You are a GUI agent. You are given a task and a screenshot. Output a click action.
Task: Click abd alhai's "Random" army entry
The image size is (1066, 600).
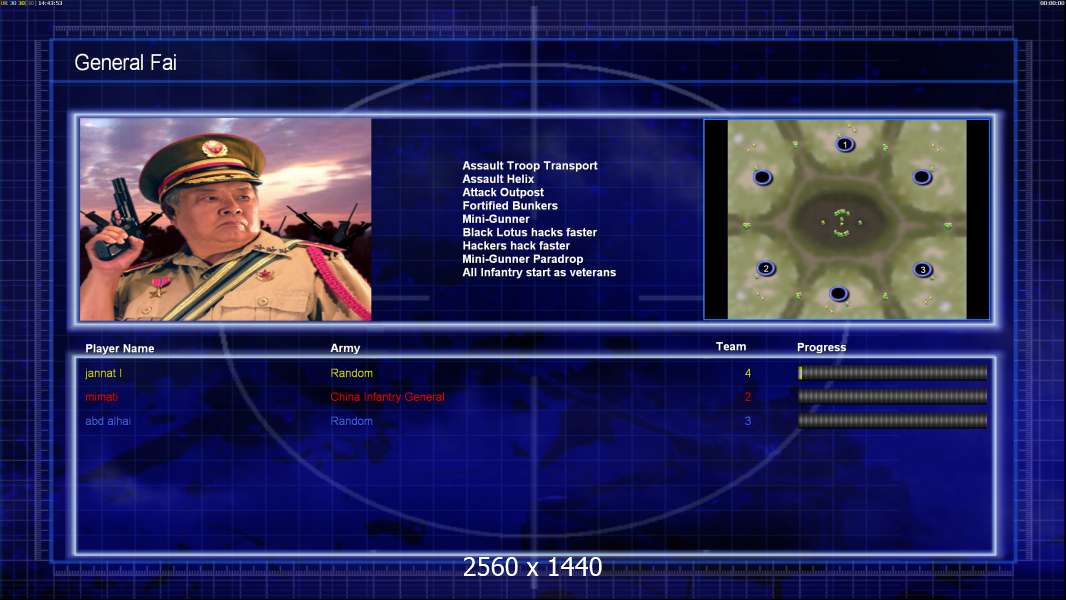point(351,421)
